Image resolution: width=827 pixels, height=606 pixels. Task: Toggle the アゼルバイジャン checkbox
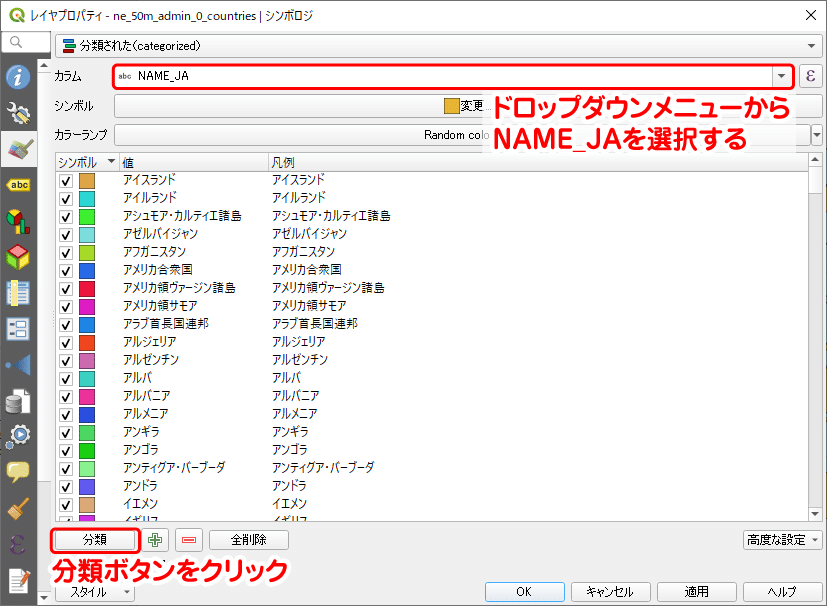pos(65,235)
